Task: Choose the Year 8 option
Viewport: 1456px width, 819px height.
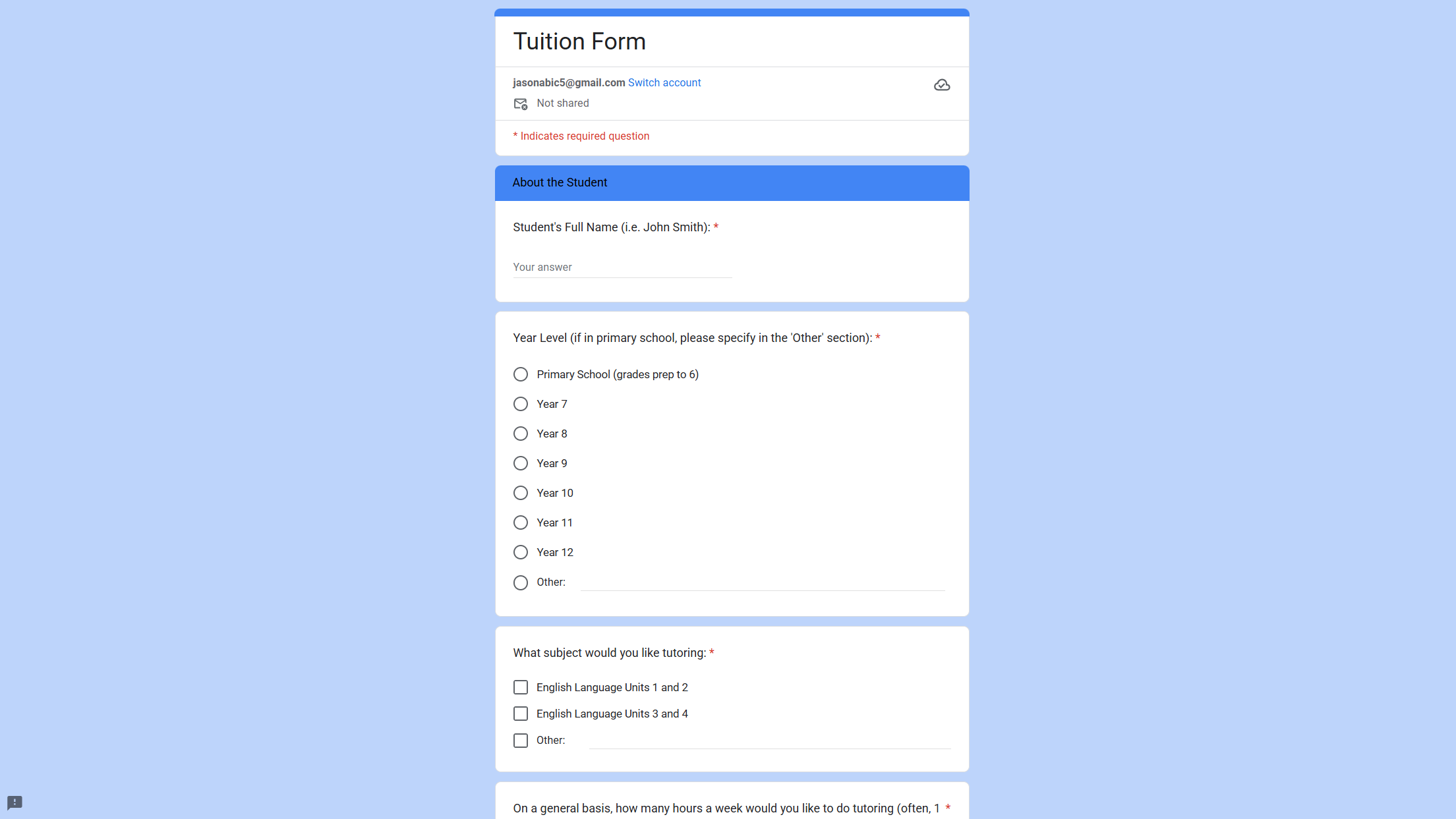Action: tap(521, 434)
